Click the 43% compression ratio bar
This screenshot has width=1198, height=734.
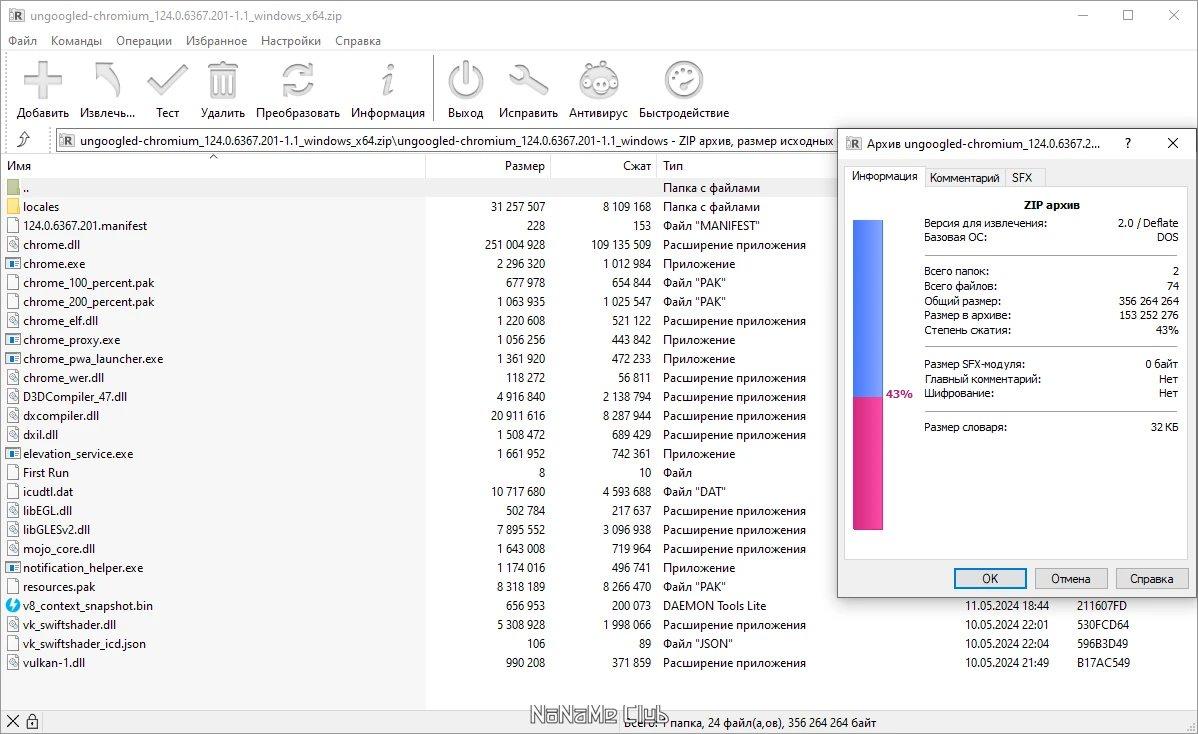tap(868, 374)
